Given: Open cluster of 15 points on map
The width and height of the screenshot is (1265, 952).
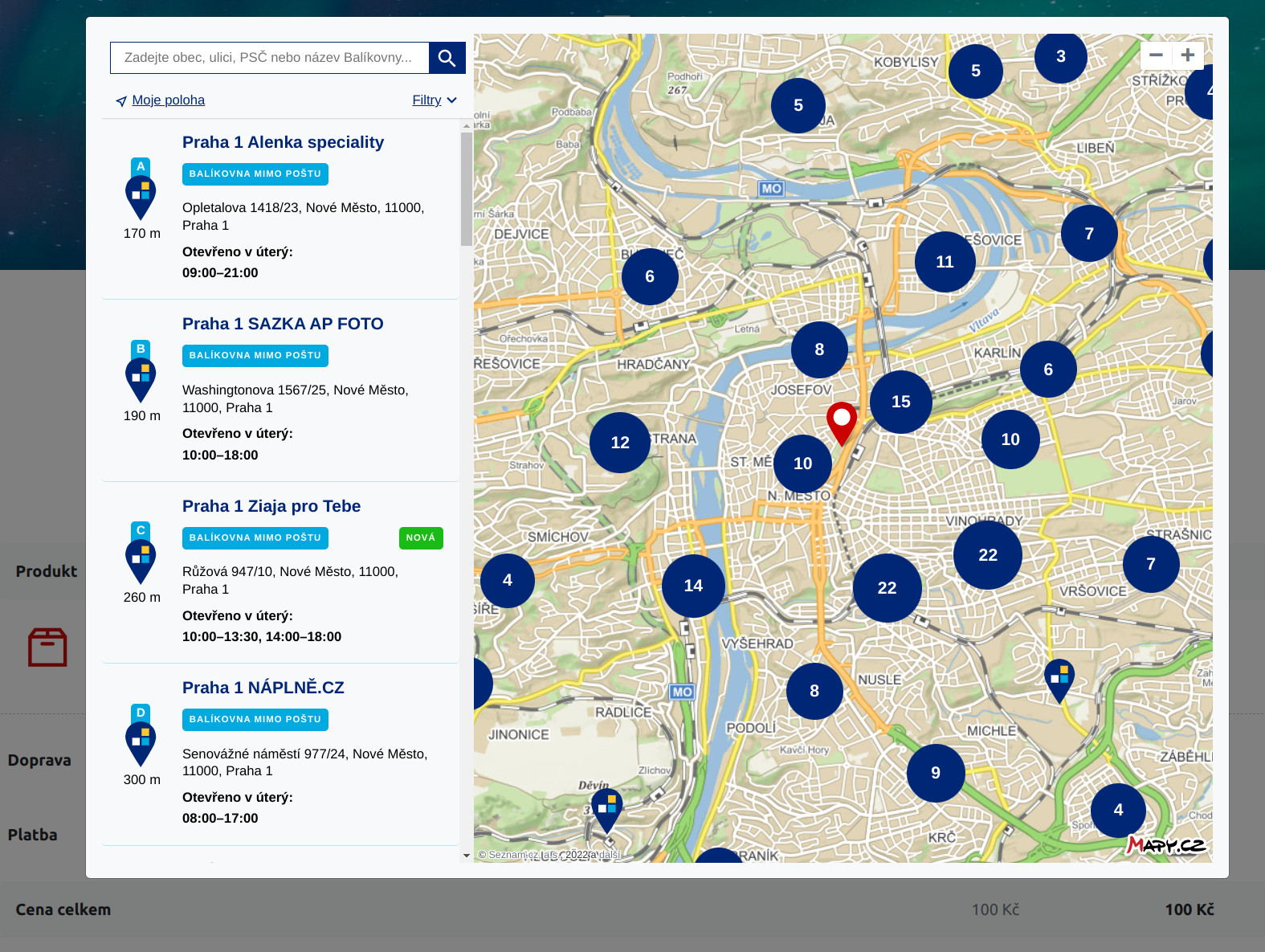Looking at the screenshot, I should coord(901,402).
